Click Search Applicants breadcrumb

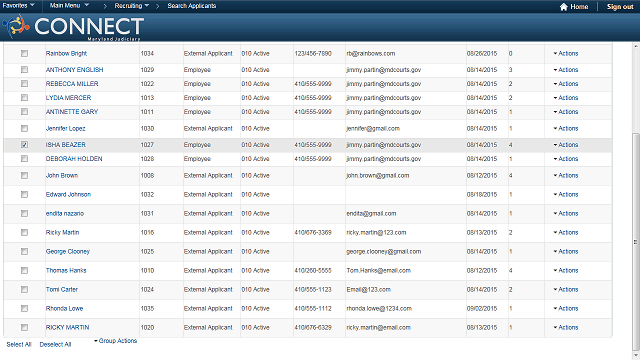[x=192, y=6]
